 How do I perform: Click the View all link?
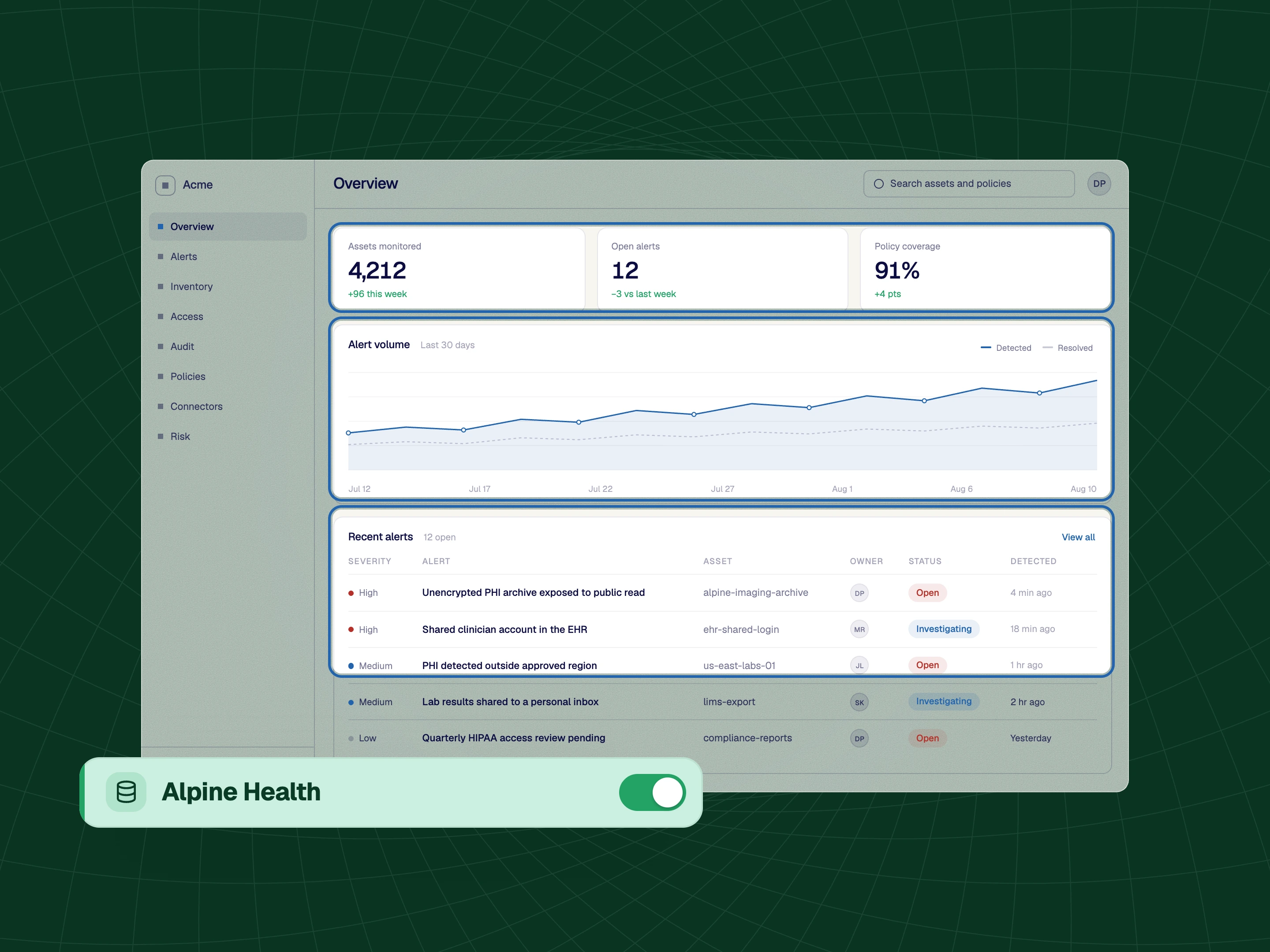1078,537
